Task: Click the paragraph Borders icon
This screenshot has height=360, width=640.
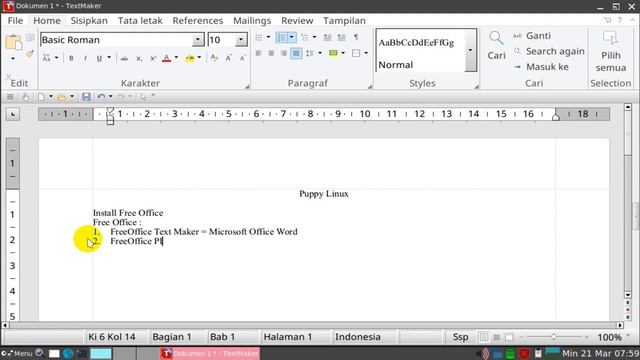Action: [x=356, y=53]
